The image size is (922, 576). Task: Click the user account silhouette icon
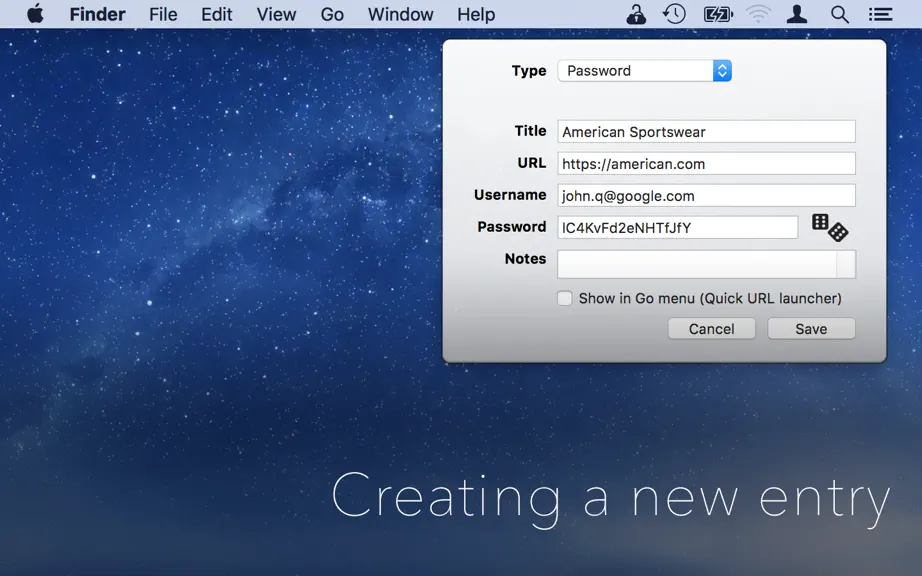click(797, 14)
